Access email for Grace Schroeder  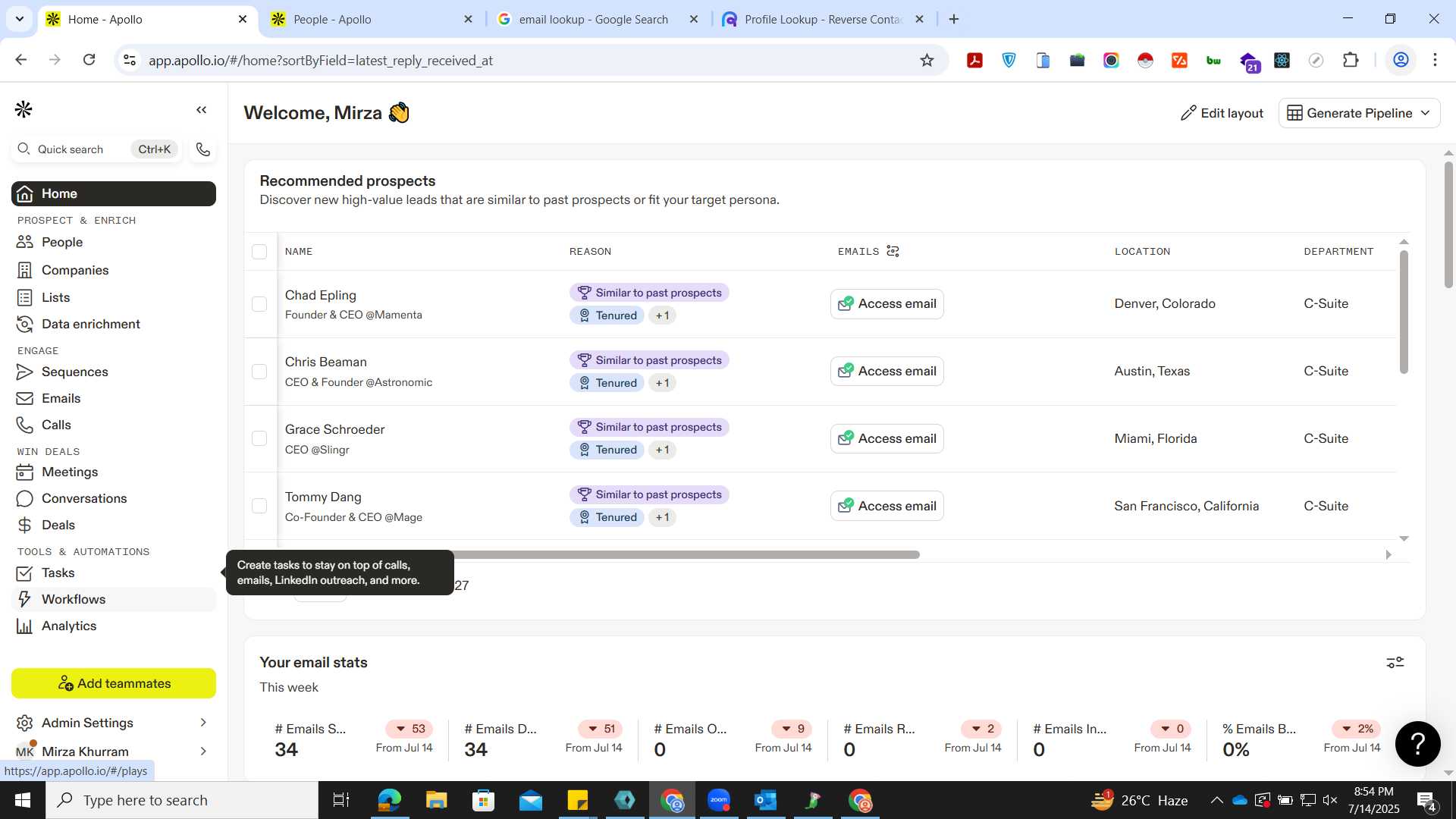pos(886,438)
